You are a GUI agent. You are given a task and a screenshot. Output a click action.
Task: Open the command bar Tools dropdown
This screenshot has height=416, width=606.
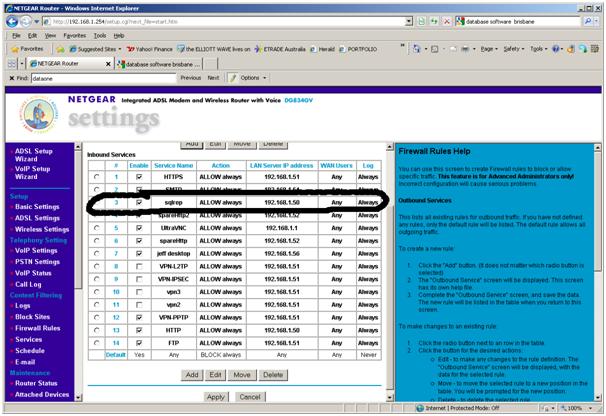(538, 49)
